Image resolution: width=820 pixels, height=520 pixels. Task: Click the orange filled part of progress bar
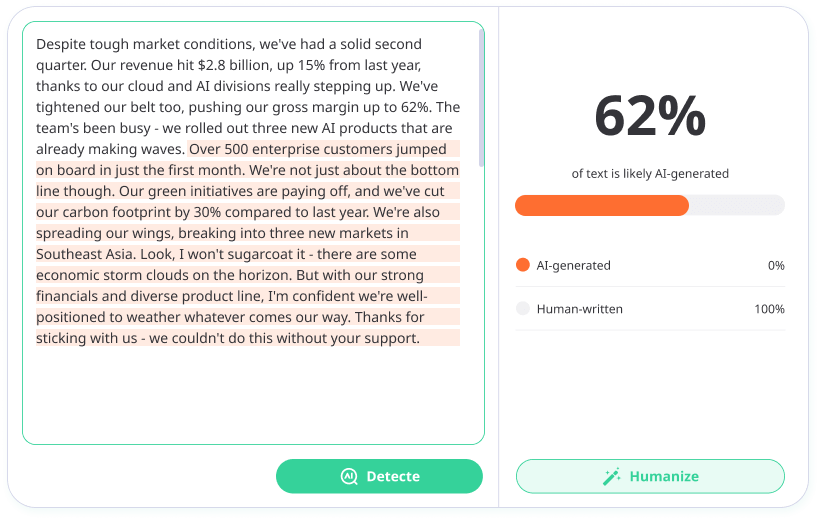tap(601, 205)
